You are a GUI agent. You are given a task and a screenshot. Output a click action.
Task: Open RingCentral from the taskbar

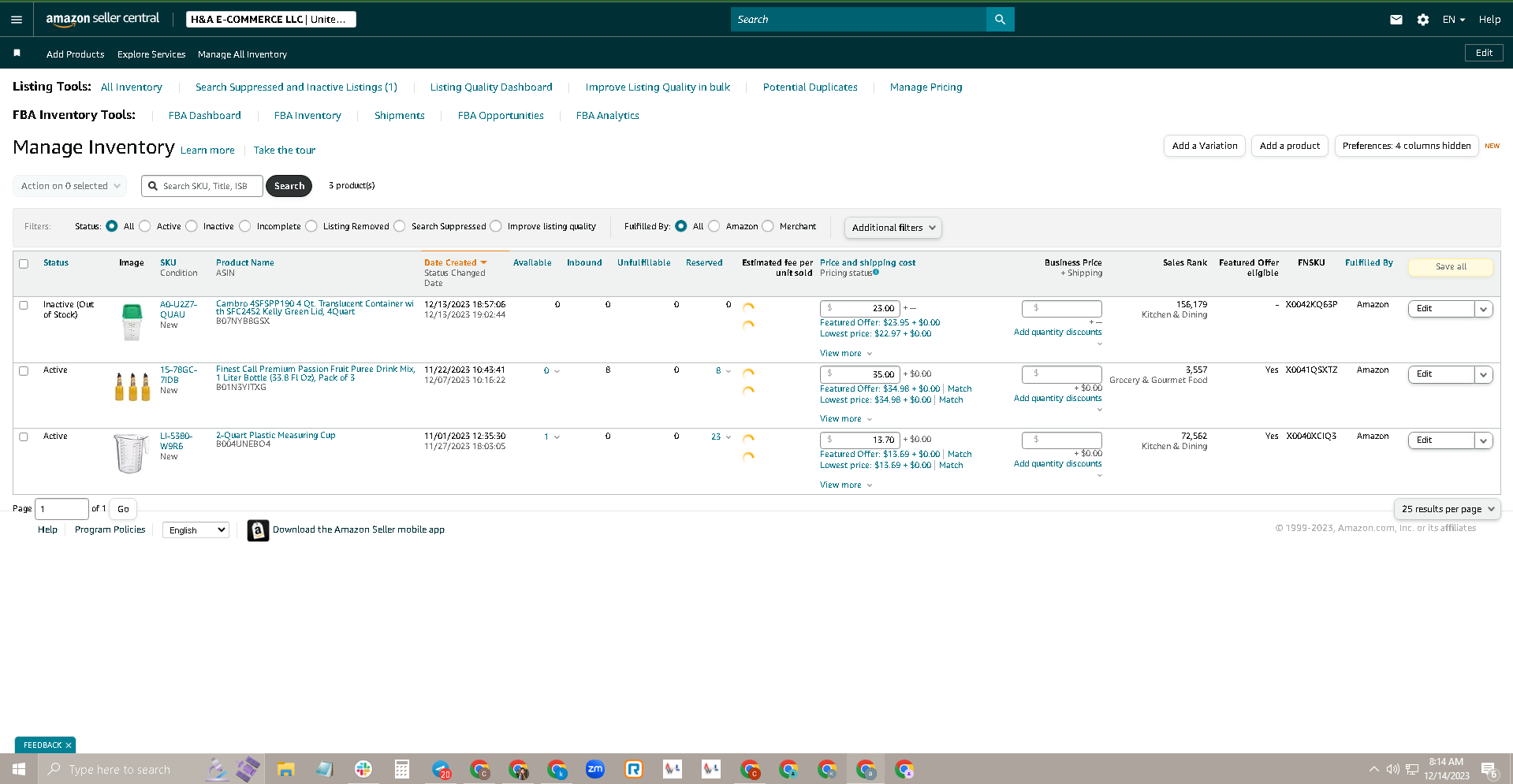coord(634,769)
